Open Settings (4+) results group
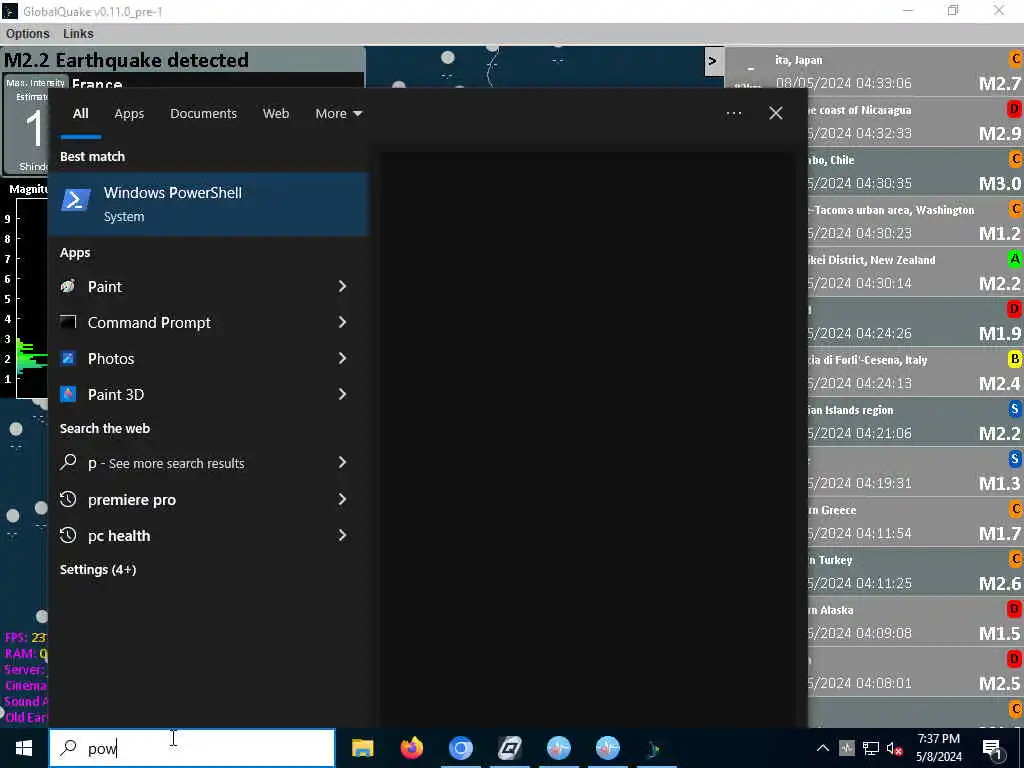This screenshot has width=1024, height=768. coord(98,569)
